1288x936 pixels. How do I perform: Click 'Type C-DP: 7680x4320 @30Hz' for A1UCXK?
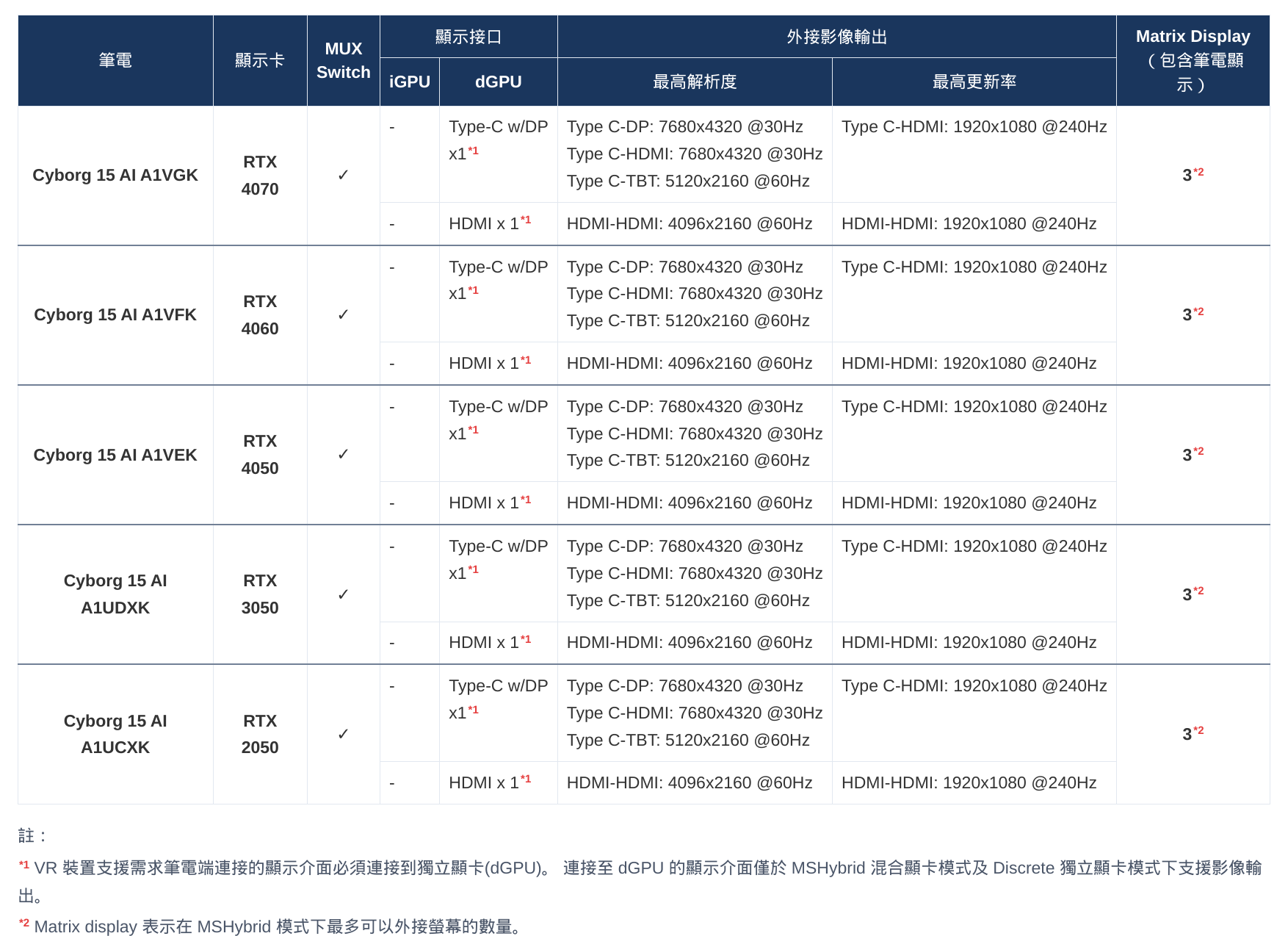[685, 685]
